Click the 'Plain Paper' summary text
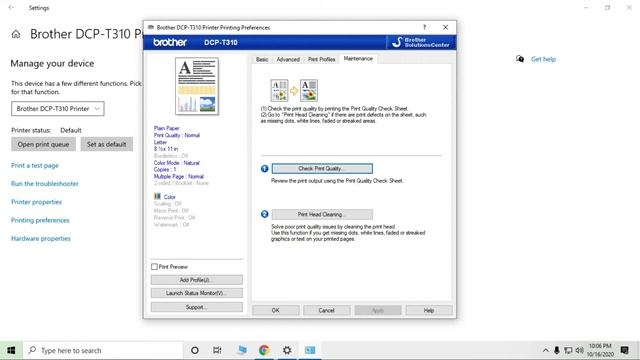640x360 pixels. click(x=167, y=128)
